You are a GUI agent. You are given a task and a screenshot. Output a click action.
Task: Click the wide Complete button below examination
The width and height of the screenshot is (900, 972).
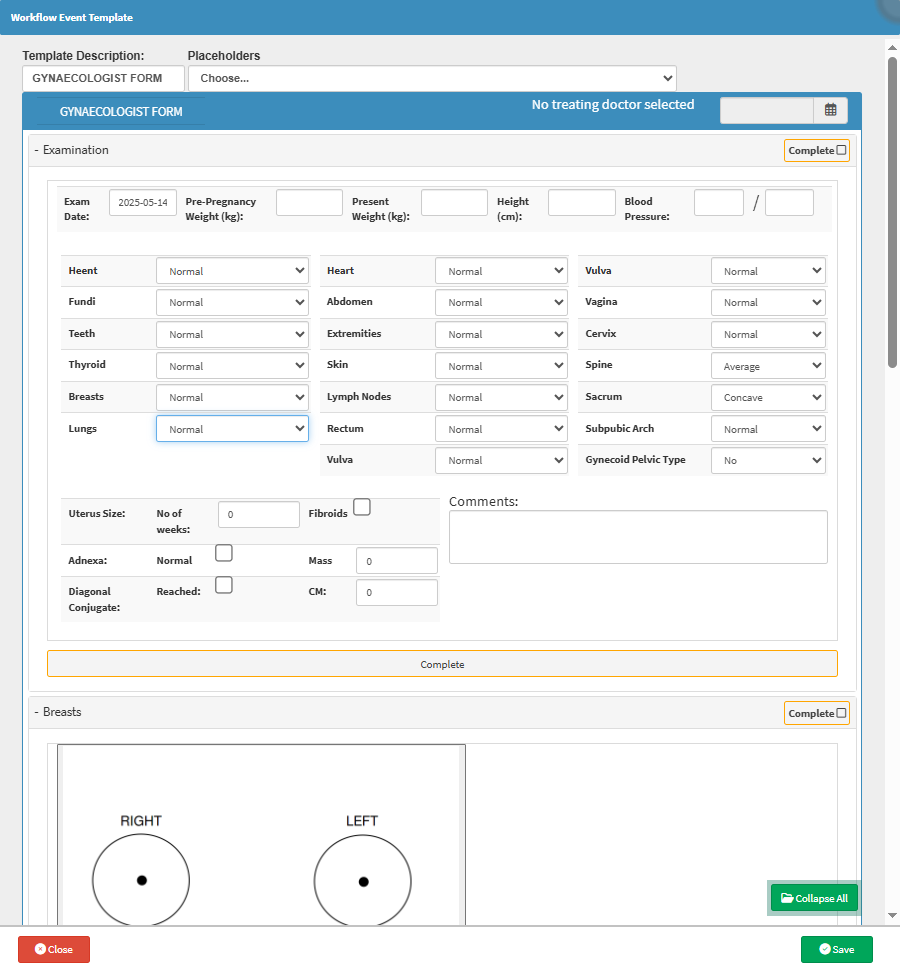point(442,664)
